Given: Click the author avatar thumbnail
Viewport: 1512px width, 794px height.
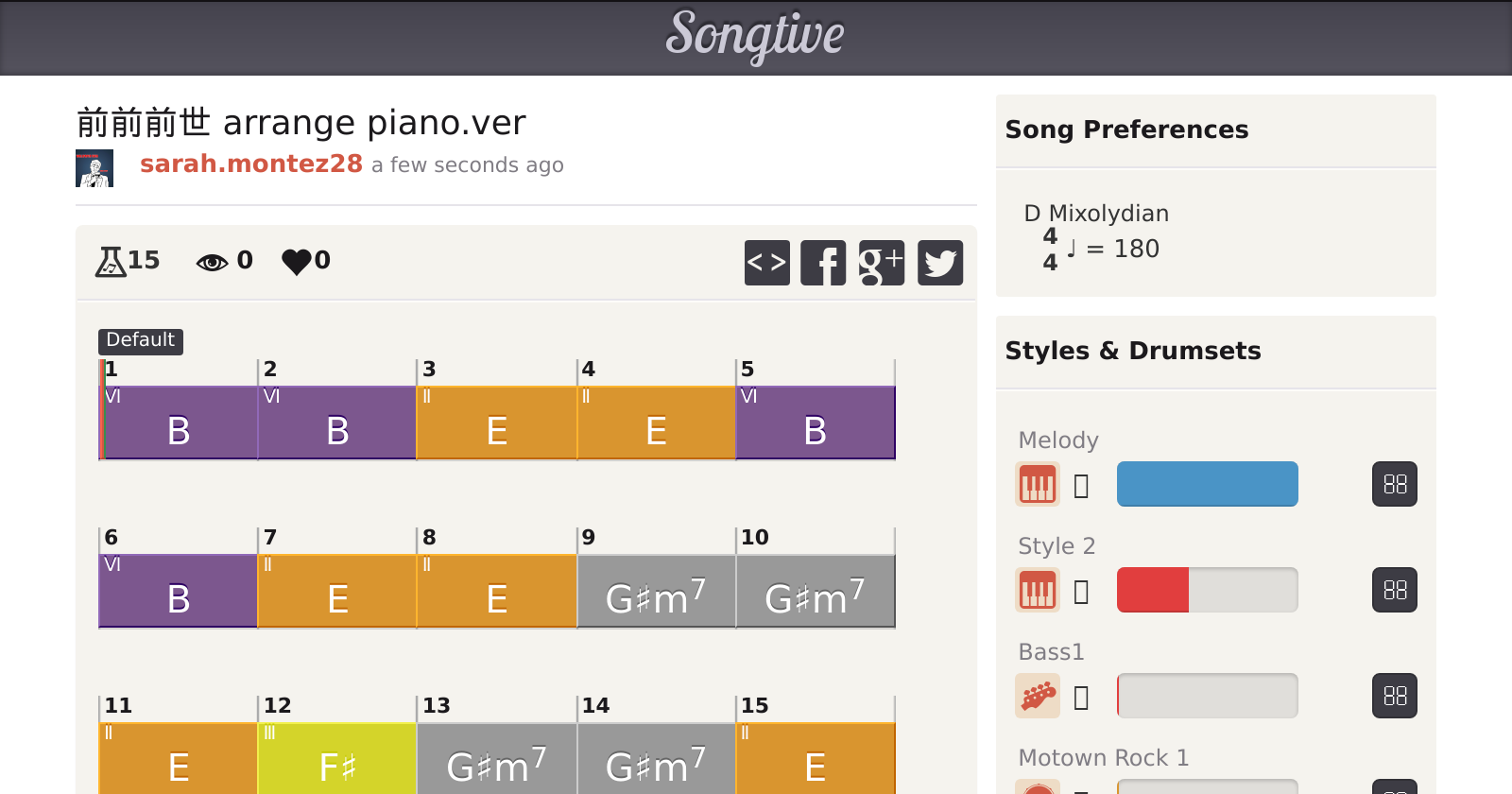Looking at the screenshot, I should (x=94, y=168).
